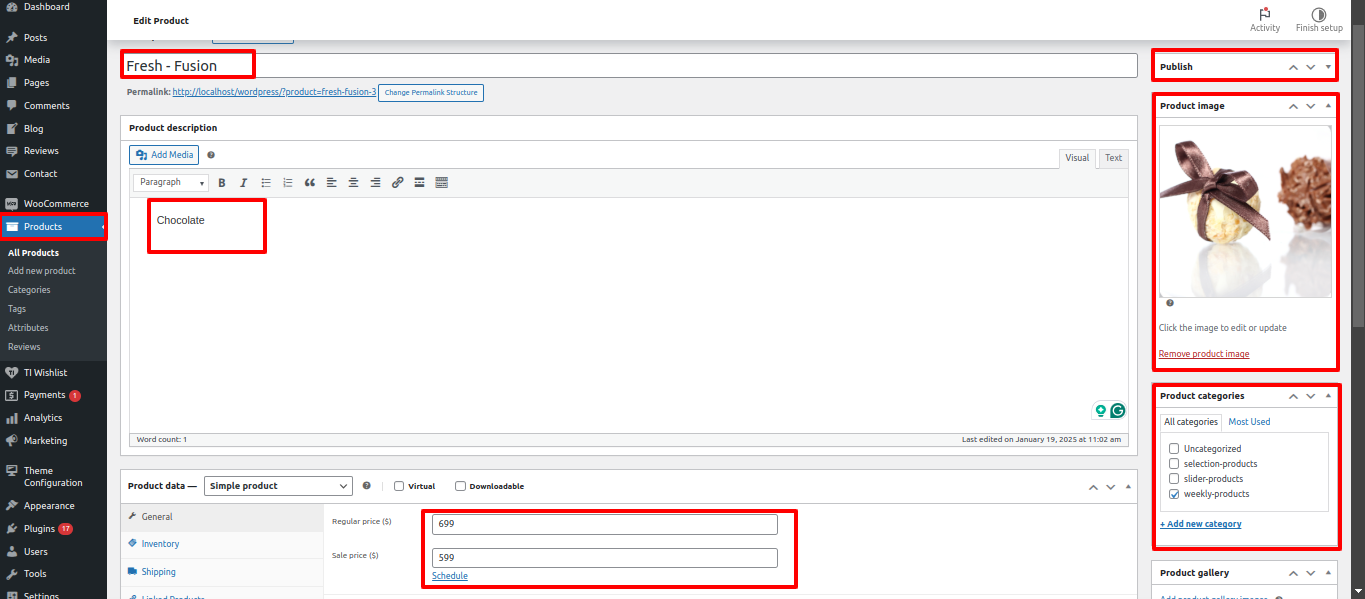Screen dimensions: 1365x599
Task: Apply italic formatting in the editor
Action: (x=243, y=183)
